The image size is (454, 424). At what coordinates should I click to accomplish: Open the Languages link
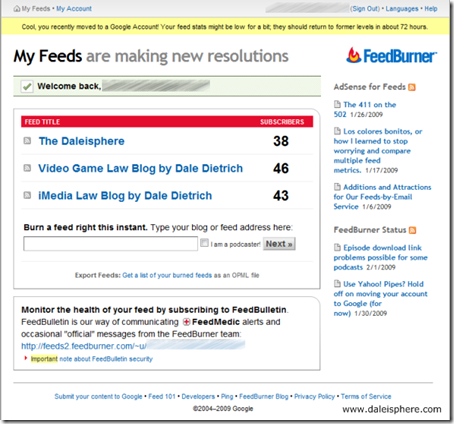[402, 9]
